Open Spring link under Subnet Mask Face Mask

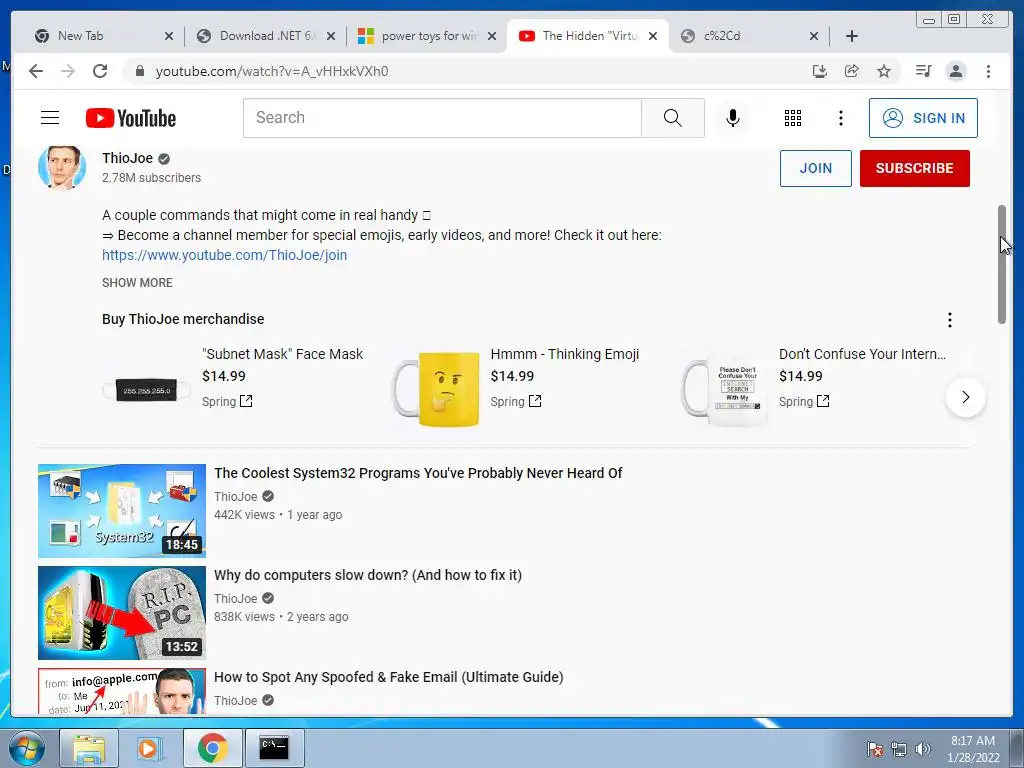click(227, 401)
